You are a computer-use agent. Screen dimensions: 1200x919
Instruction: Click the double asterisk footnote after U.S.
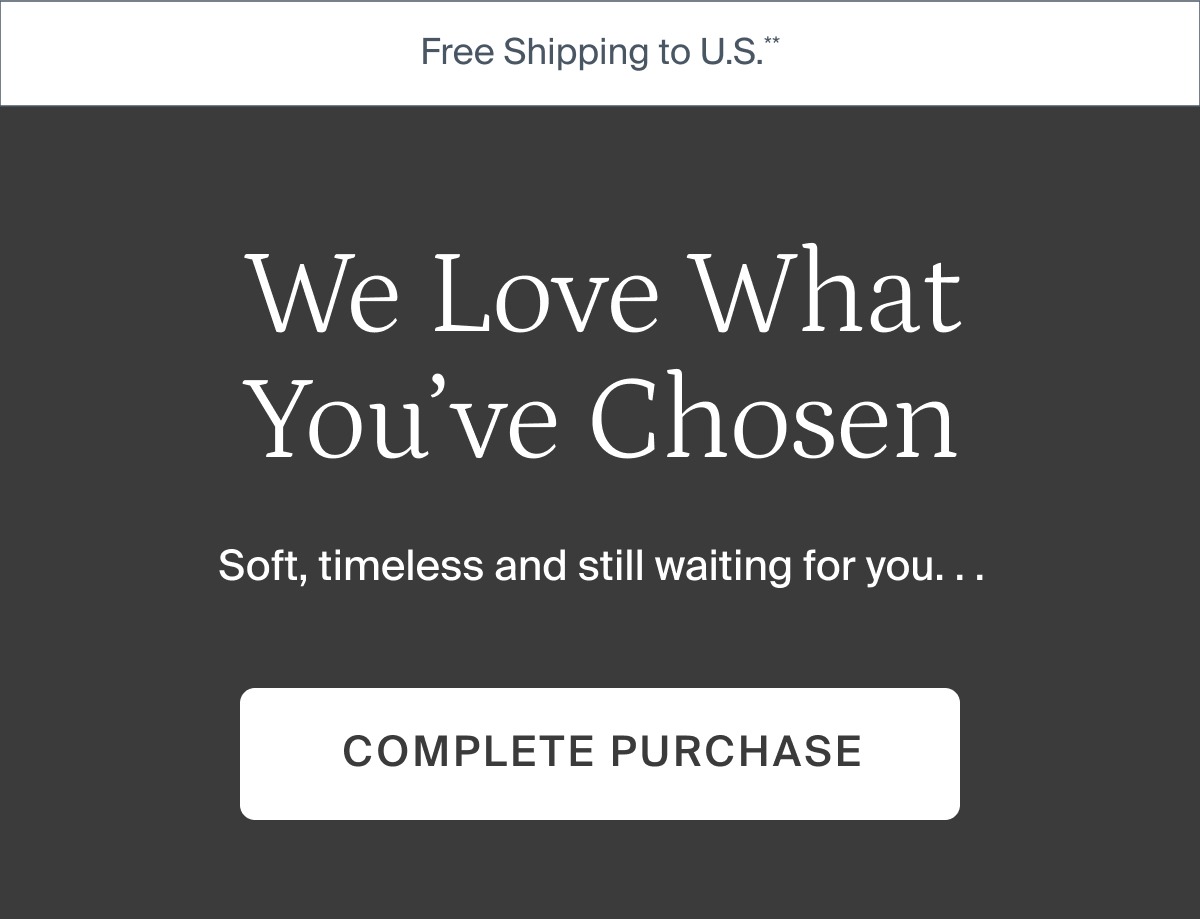(x=772, y=40)
